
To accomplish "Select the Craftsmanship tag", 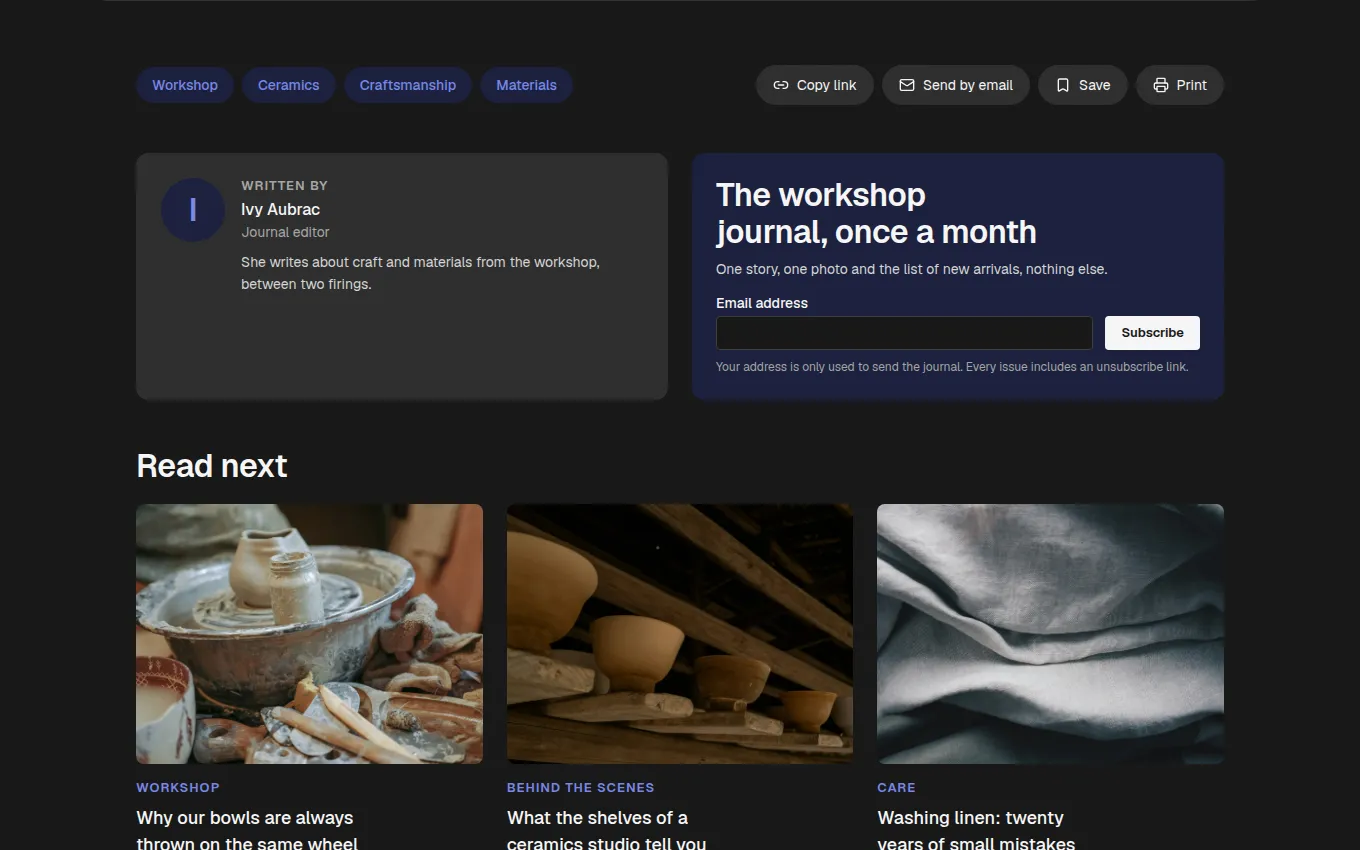I will pyautogui.click(x=408, y=85).
